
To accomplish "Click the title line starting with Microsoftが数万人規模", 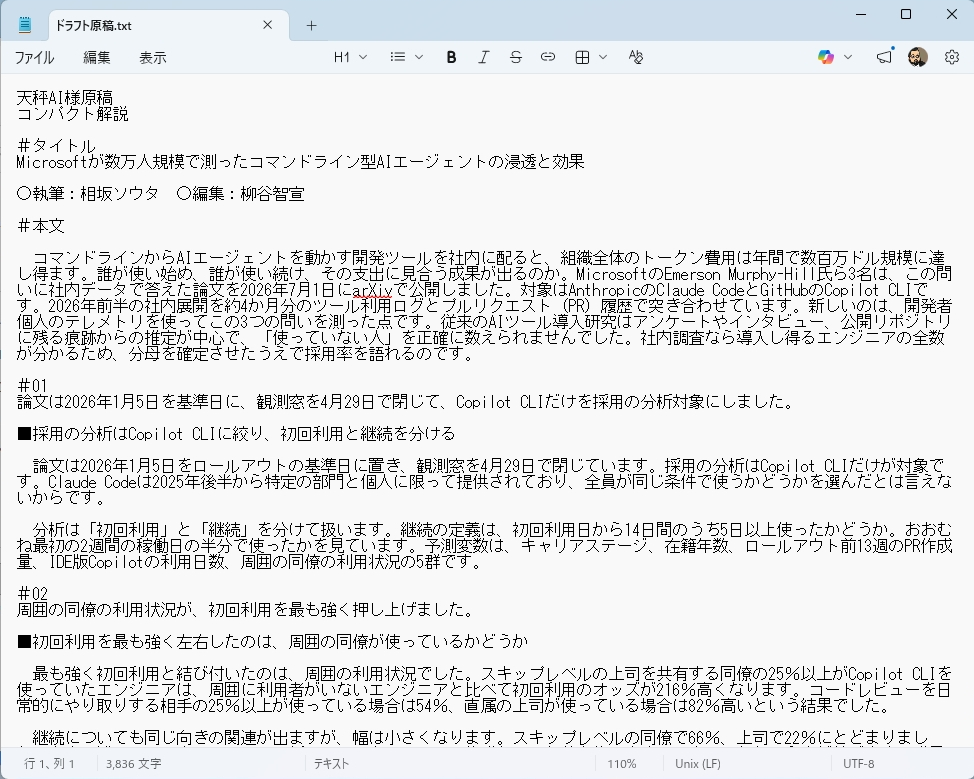I will [301, 162].
